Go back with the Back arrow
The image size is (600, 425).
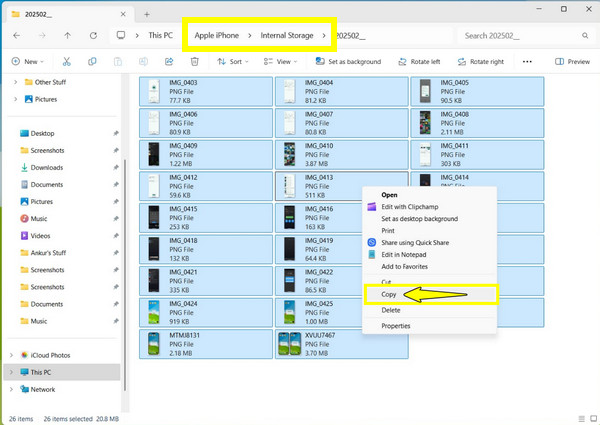point(17,36)
